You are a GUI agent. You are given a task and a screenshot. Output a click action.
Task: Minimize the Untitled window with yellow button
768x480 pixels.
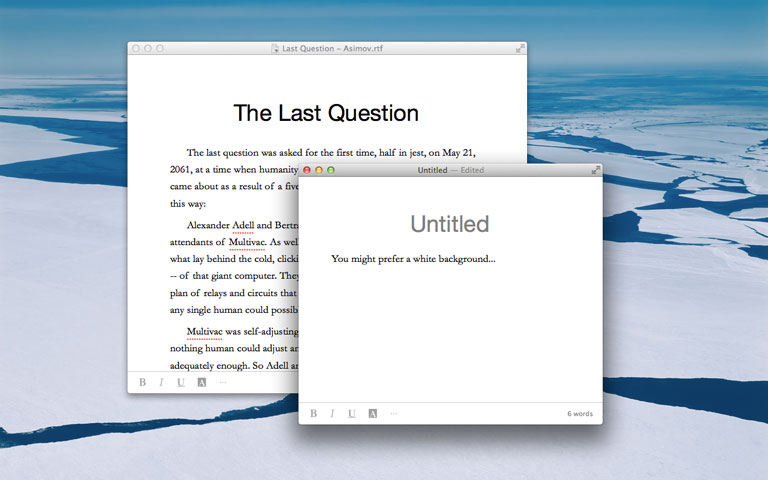pos(319,170)
